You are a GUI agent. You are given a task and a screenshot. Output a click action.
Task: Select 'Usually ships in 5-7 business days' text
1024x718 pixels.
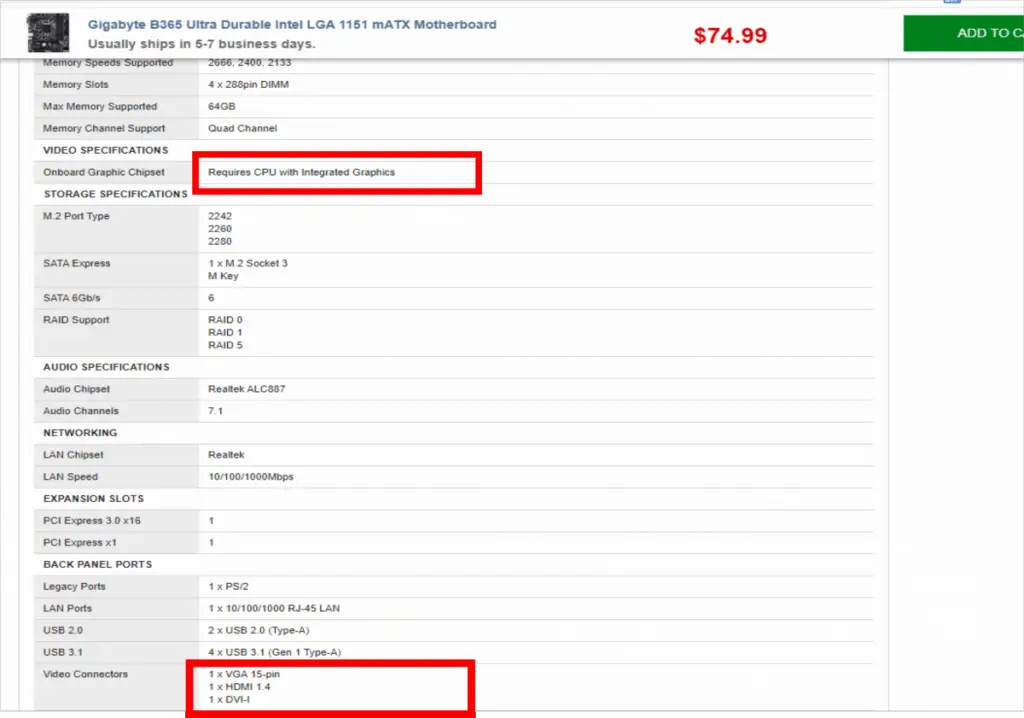201,44
